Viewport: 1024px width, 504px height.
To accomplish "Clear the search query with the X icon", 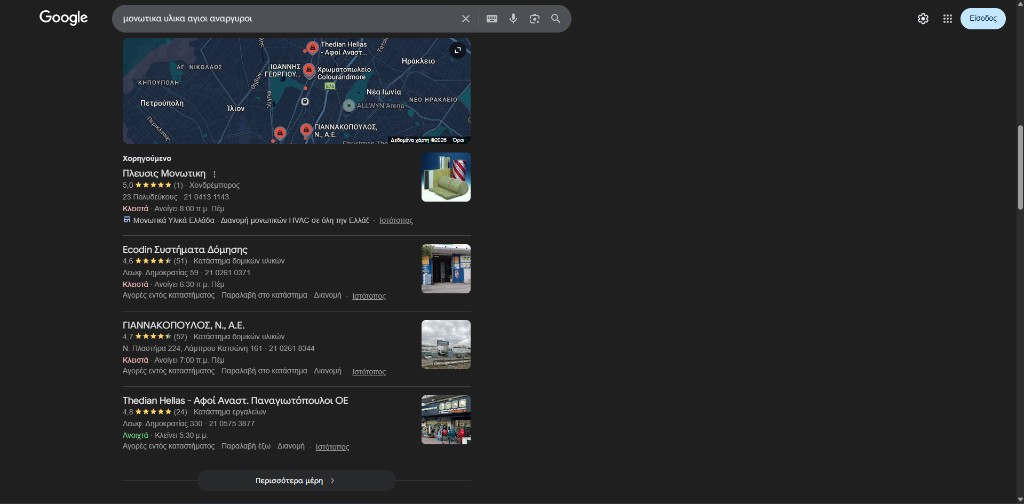I will click(x=466, y=19).
